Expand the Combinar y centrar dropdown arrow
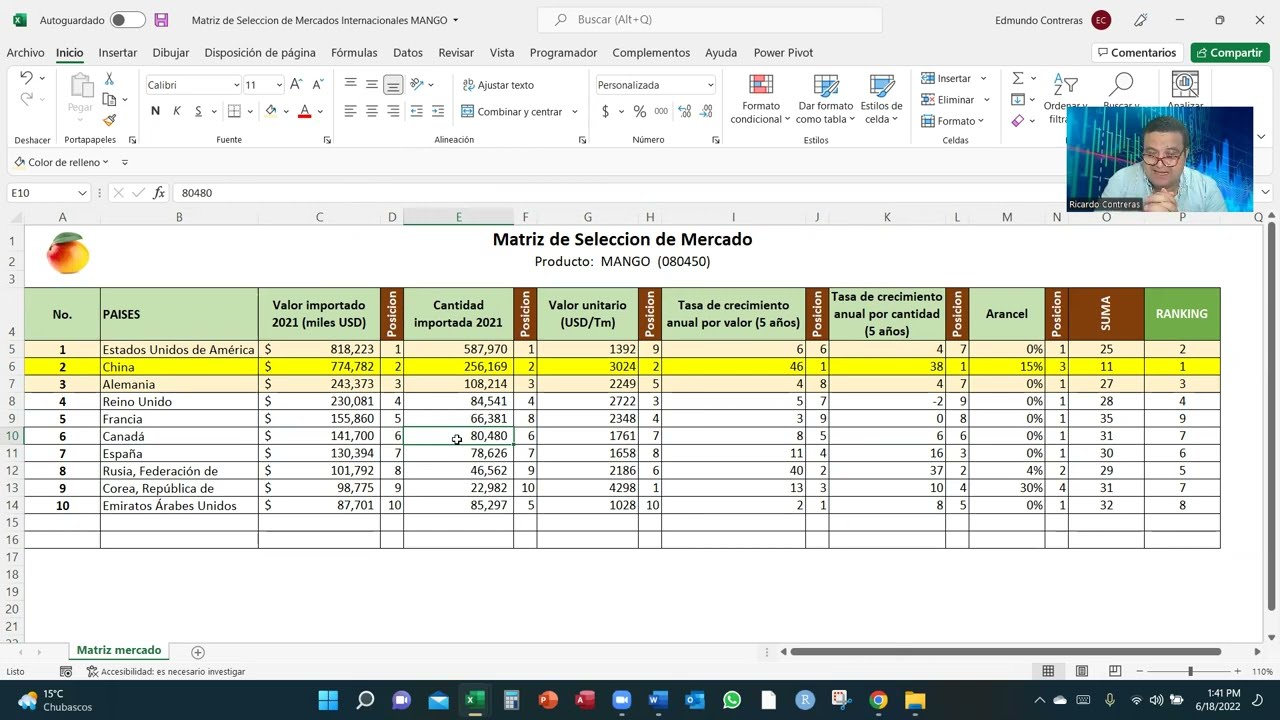The height and width of the screenshot is (720, 1280). [x=575, y=112]
